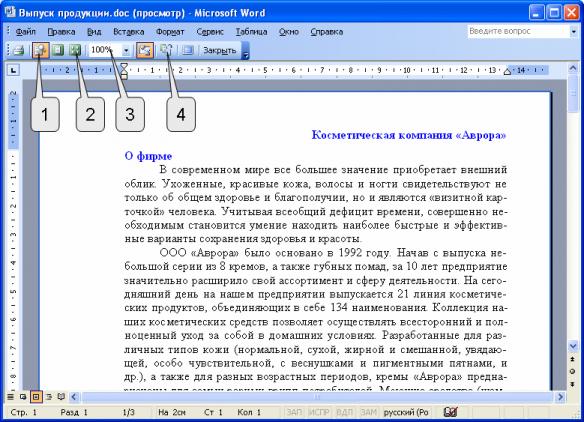The height and width of the screenshot is (422, 584).
Task: Select the Print Layout view icon
Action: [x=36, y=397]
